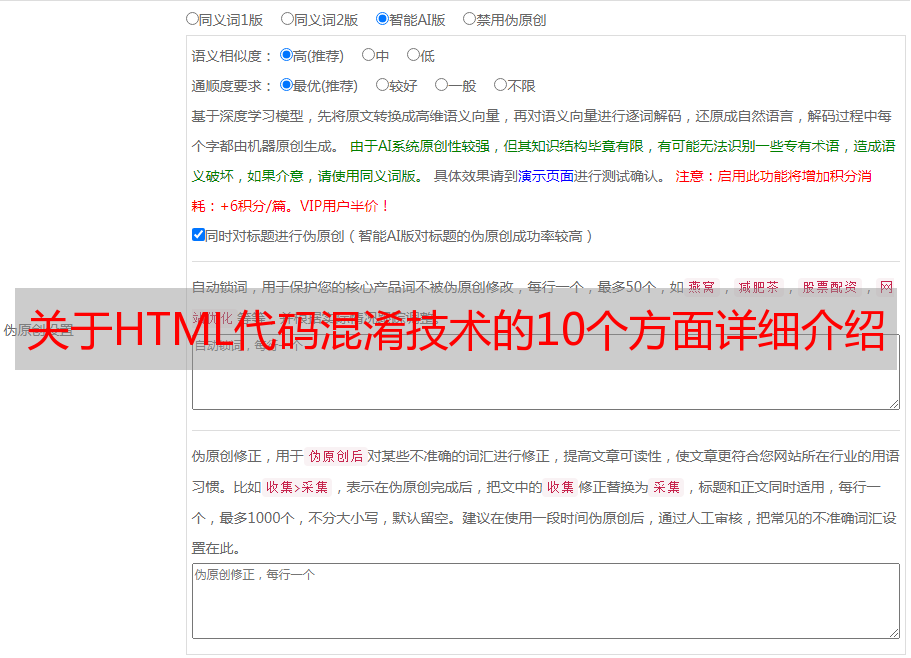Viewport: 911px width, 658px height.
Task: Set 语义相似度 to 高(推荐)
Action: coord(286,55)
